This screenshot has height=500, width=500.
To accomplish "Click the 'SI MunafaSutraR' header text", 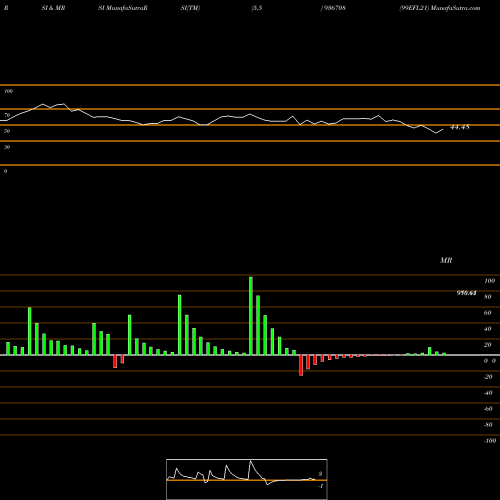I will coord(123,8).
